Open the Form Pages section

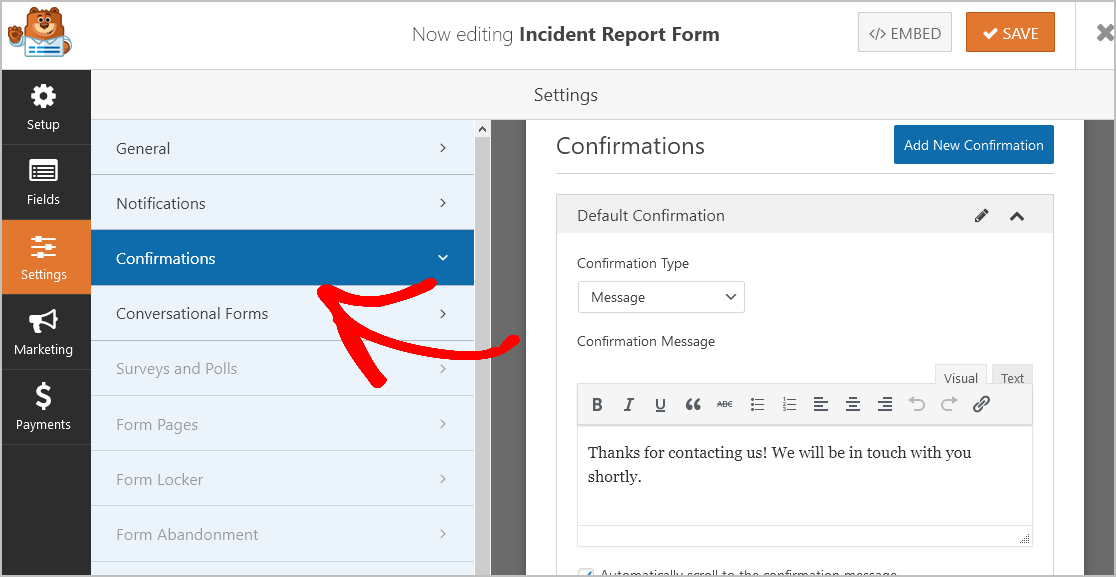click(x=283, y=424)
